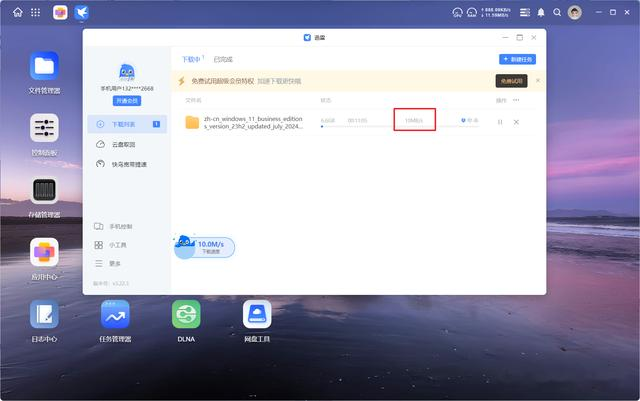Open the home icon in top bar

(x=18, y=13)
